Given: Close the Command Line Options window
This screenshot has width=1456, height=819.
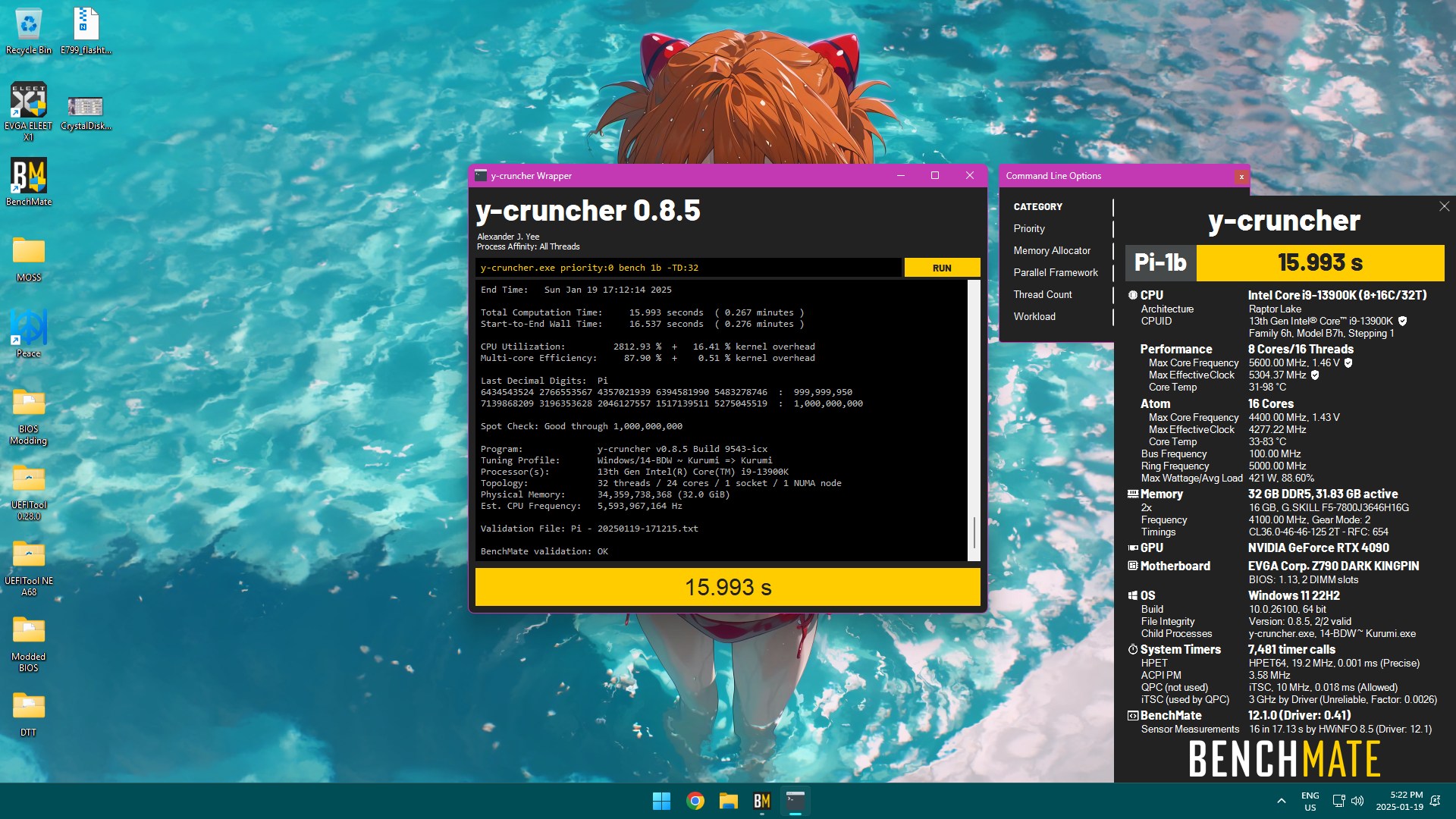Looking at the screenshot, I should [1241, 176].
